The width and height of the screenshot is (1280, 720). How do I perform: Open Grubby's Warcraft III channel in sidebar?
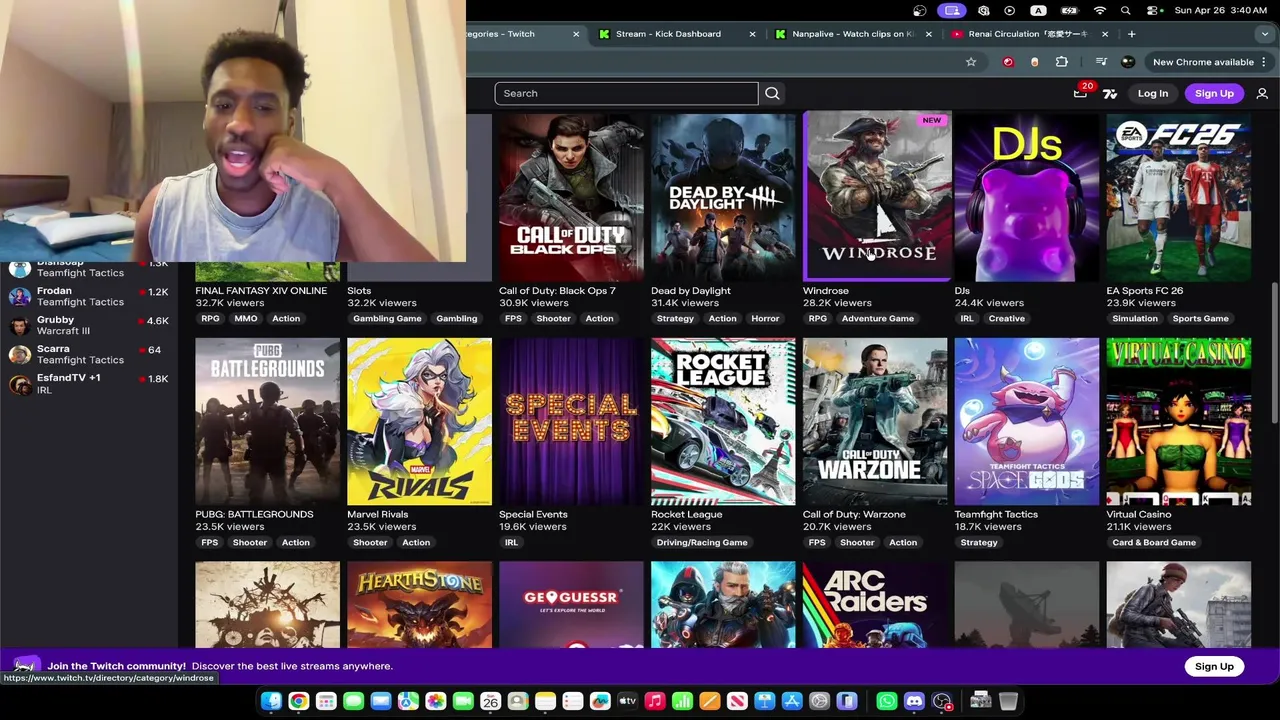click(x=90, y=325)
